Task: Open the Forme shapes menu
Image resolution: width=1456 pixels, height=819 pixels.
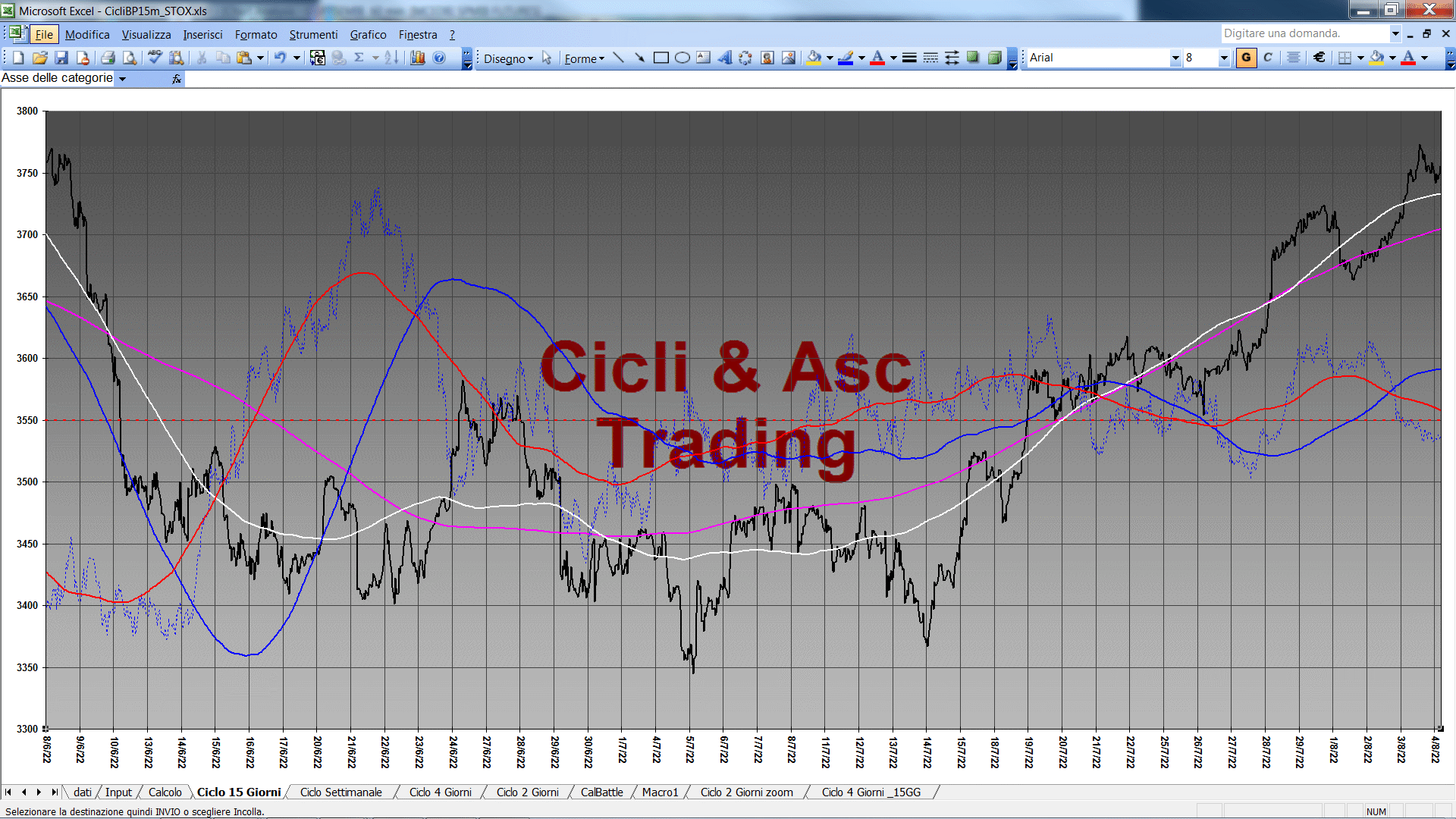Action: pyautogui.click(x=585, y=58)
